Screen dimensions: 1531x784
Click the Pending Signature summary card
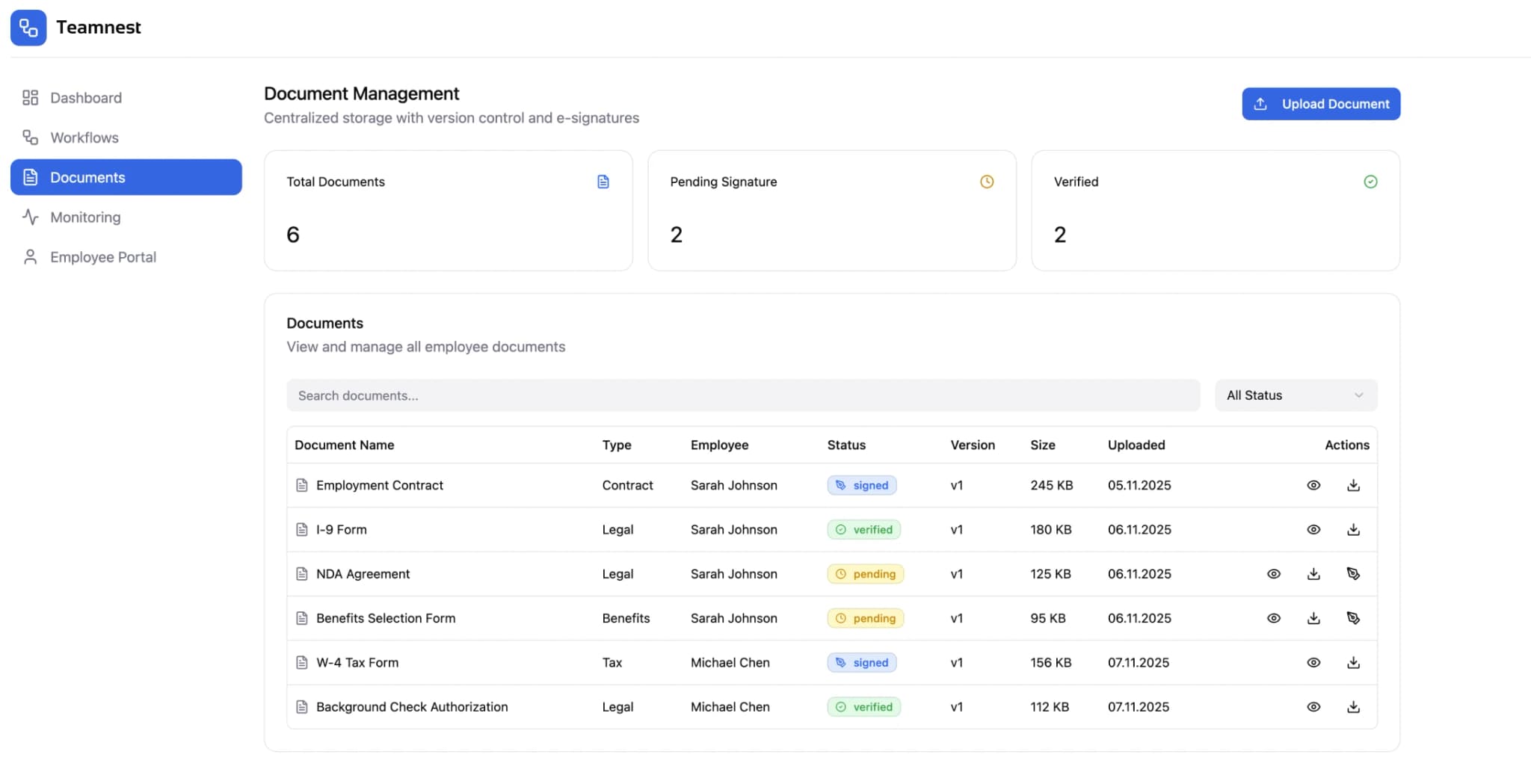(x=831, y=211)
